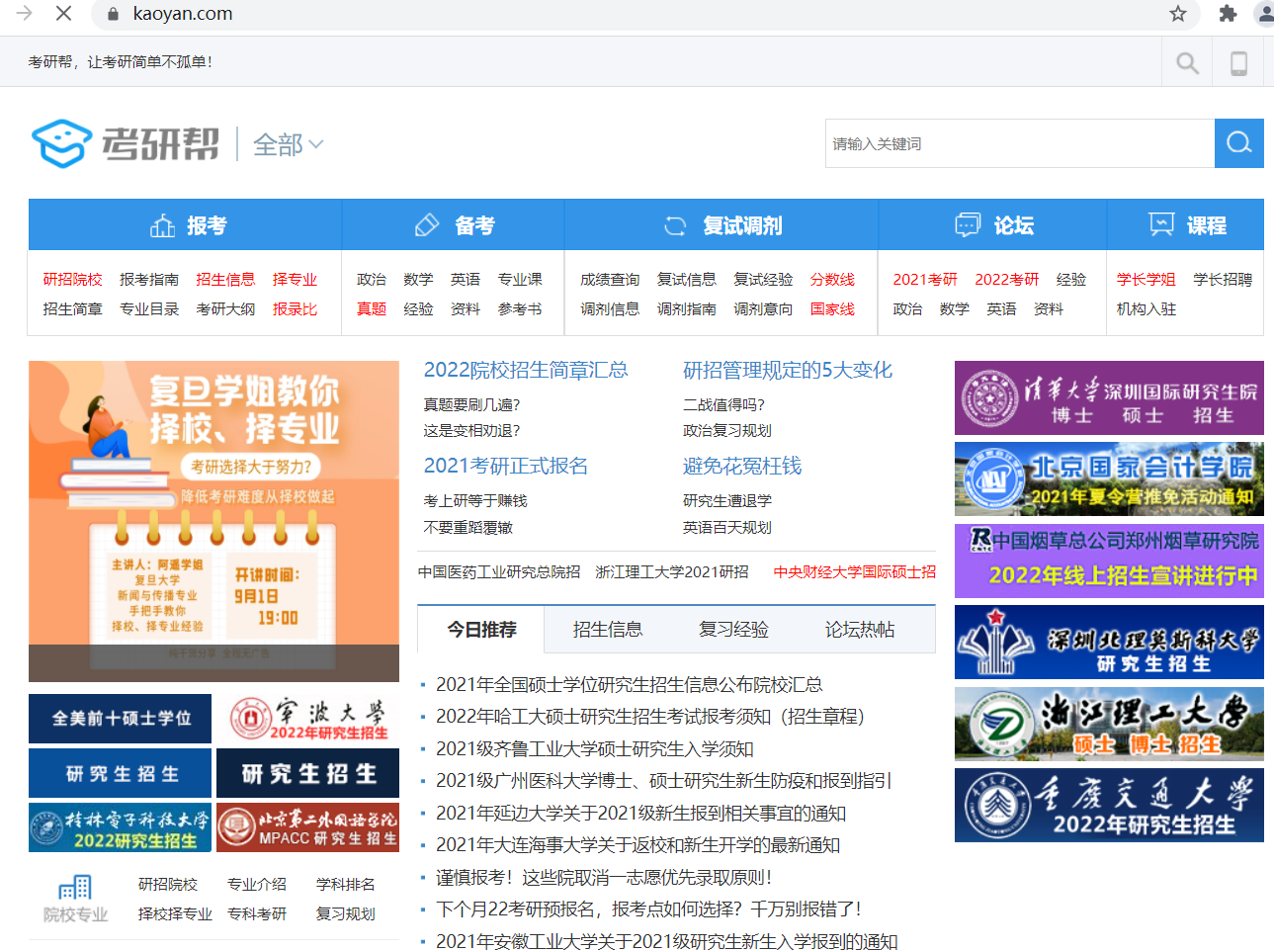1274x952 pixels.
Task: Click the 全美前十硕士学位 ad
Action: click(x=120, y=719)
